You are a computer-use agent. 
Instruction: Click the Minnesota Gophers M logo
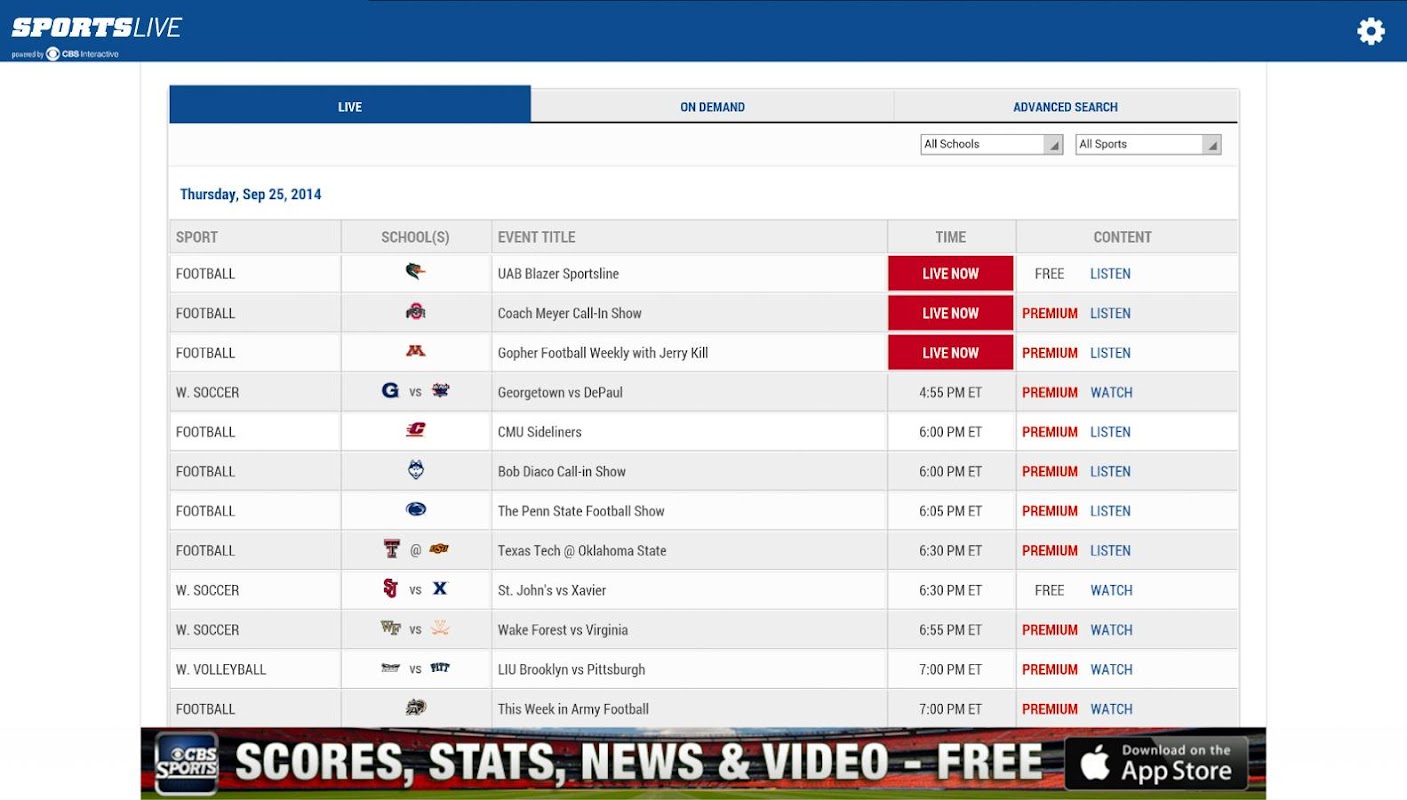tap(416, 351)
